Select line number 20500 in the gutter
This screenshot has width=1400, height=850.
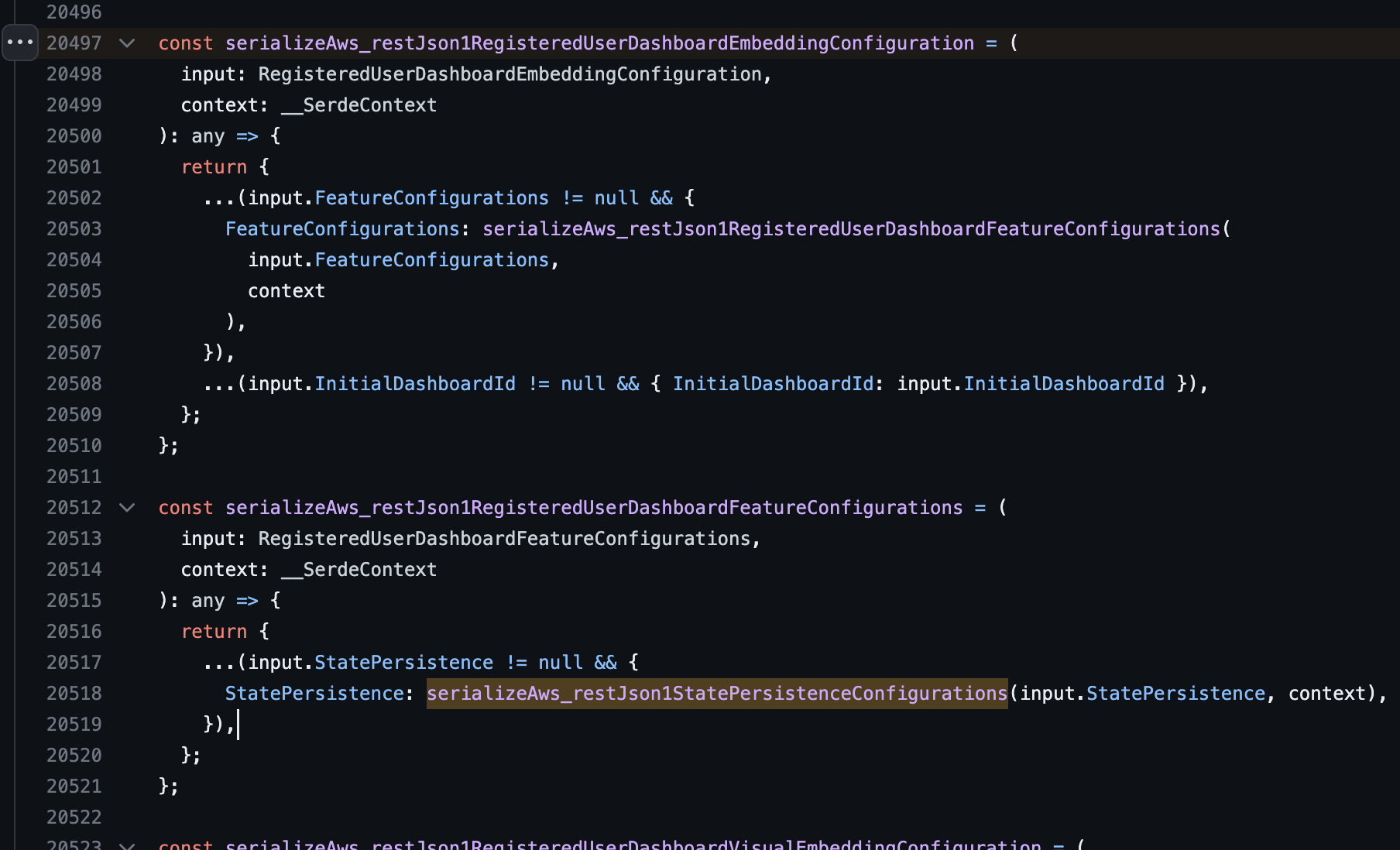74,135
